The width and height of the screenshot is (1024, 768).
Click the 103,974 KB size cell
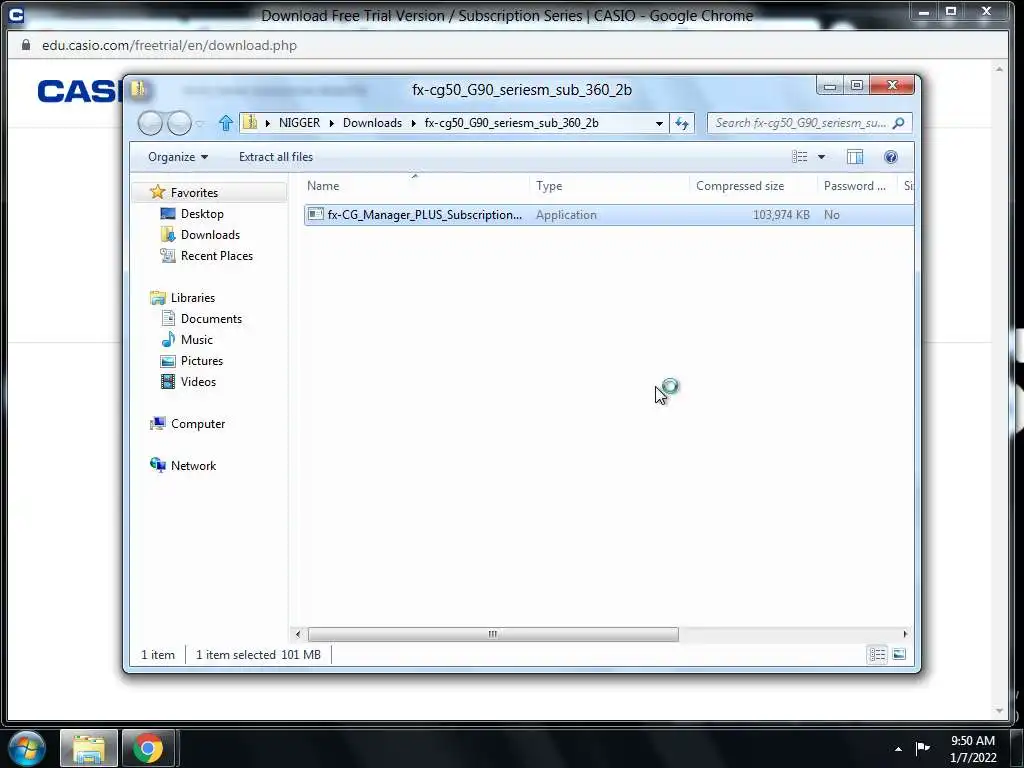tap(781, 215)
